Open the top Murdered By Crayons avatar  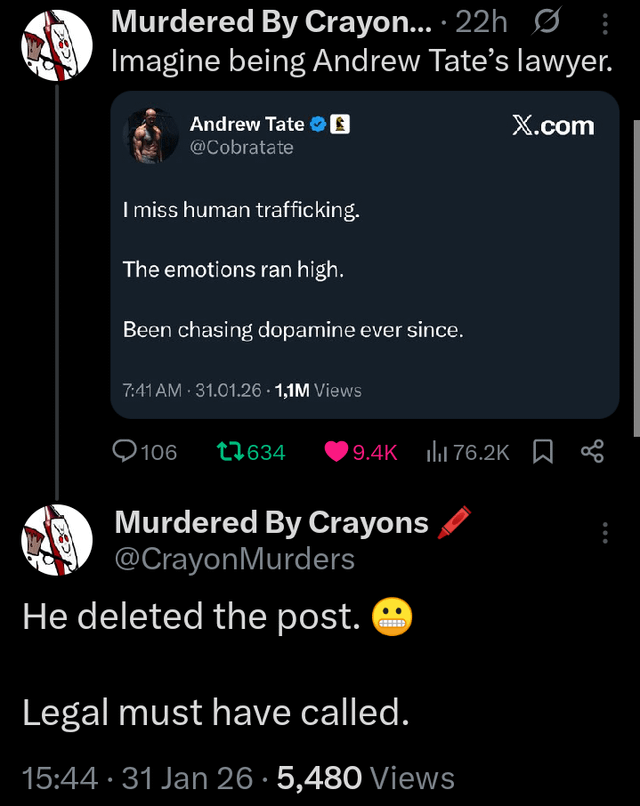pyautogui.click(x=56, y=44)
